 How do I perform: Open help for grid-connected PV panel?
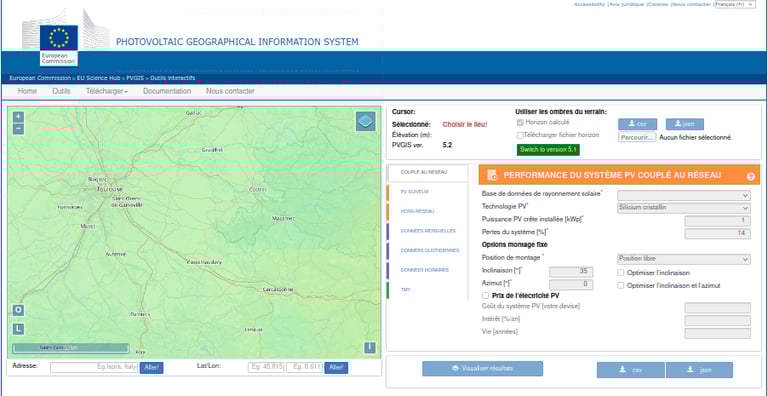(x=750, y=176)
